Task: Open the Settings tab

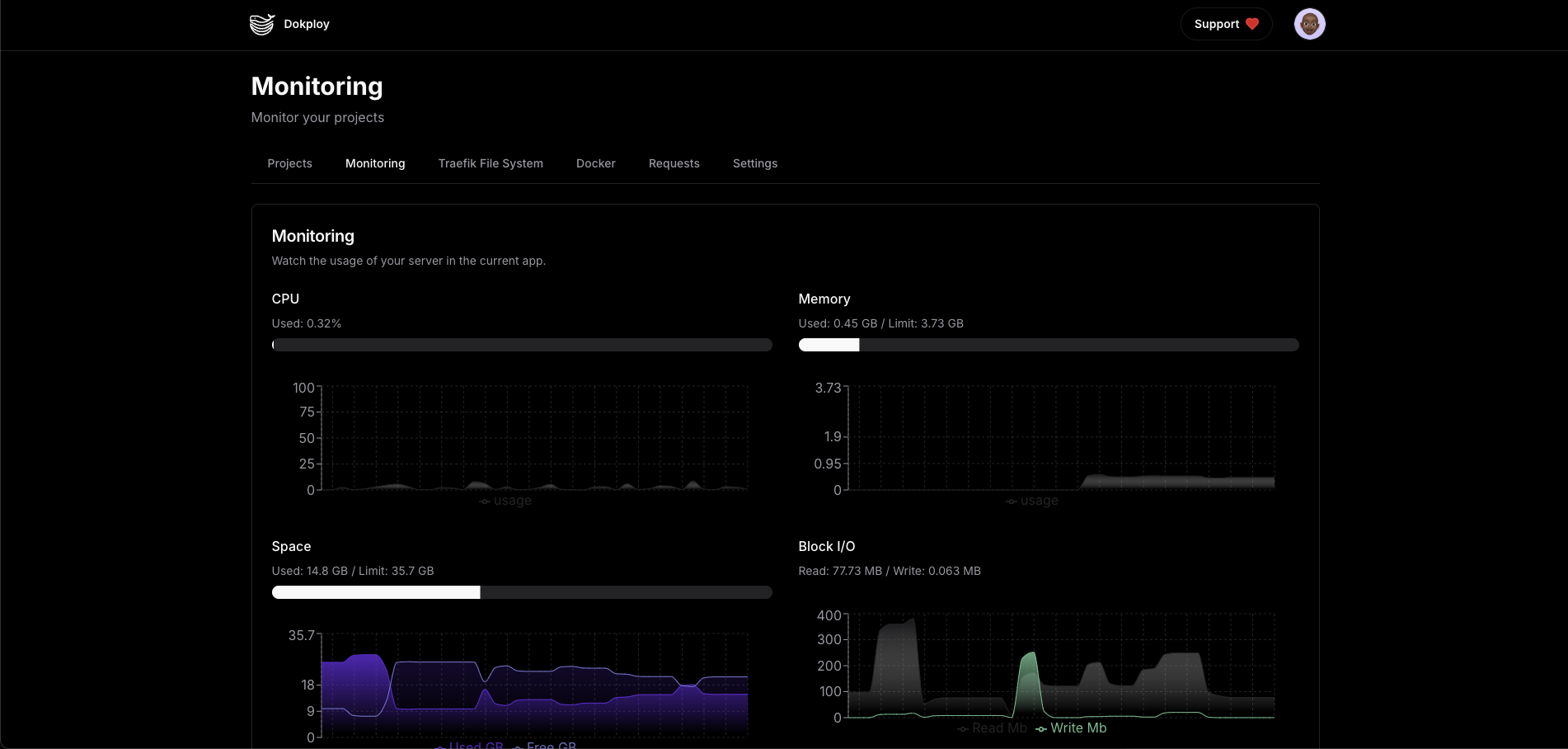Action: pyautogui.click(x=754, y=163)
